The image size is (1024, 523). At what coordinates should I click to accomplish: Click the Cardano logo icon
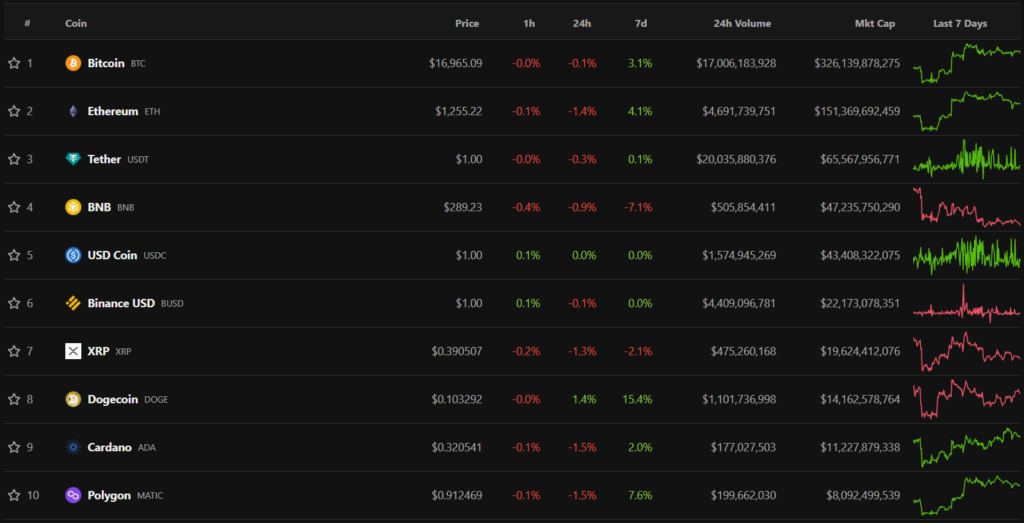pos(73,447)
